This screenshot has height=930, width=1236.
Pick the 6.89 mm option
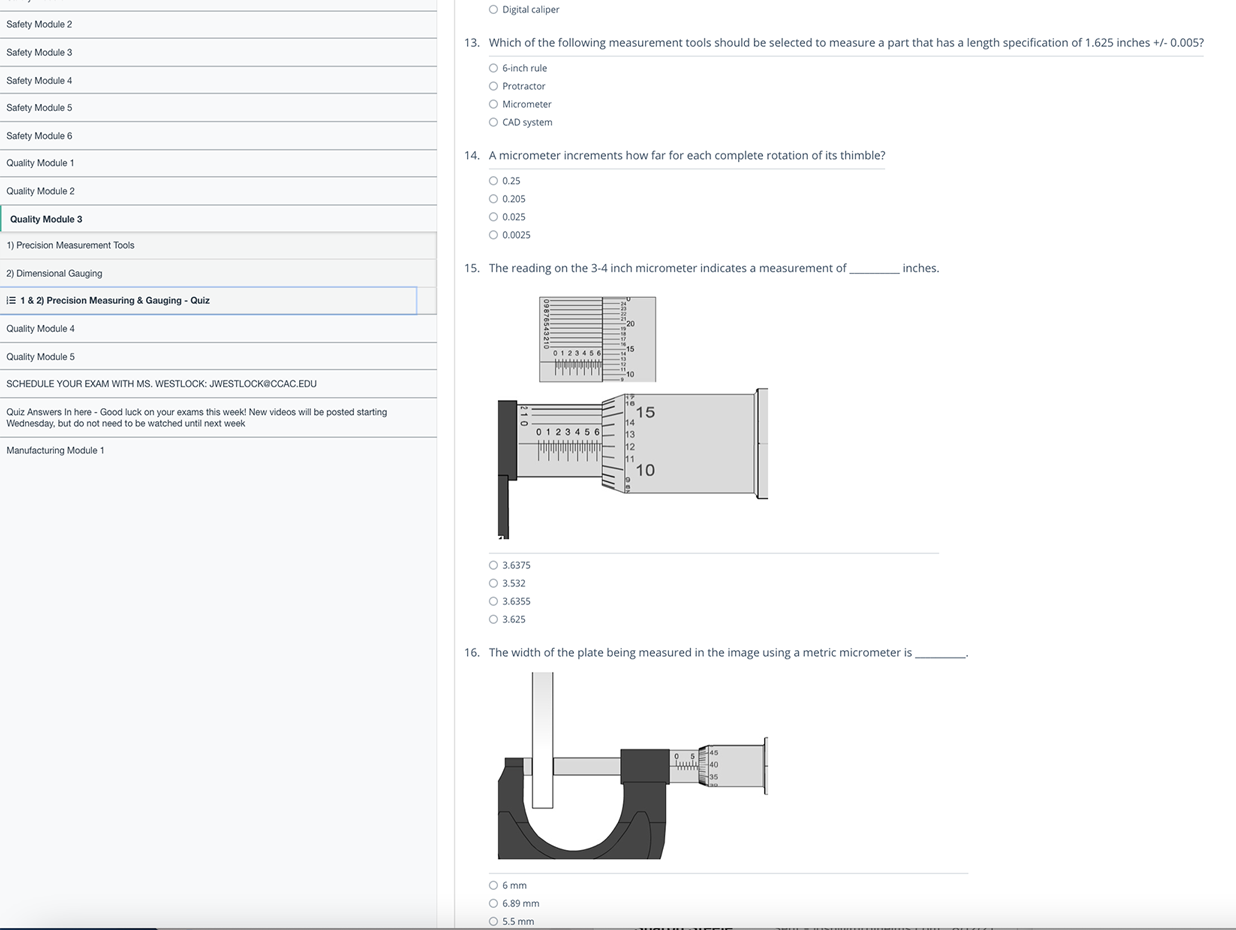(493, 903)
